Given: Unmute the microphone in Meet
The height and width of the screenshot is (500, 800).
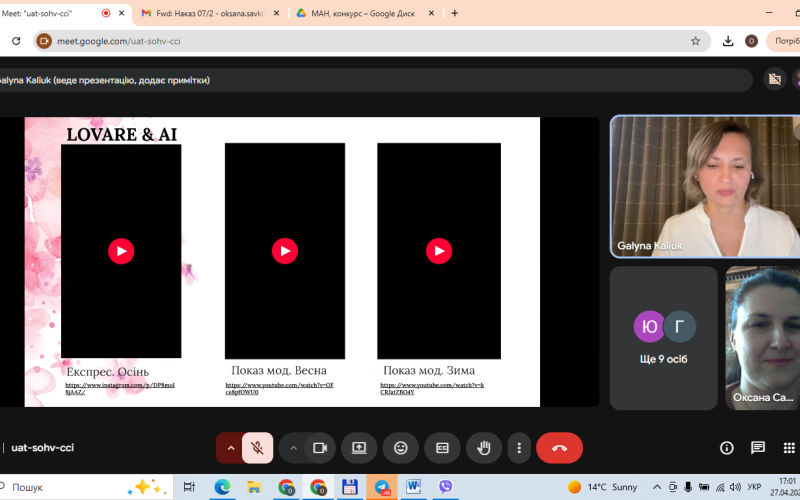Looking at the screenshot, I should pyautogui.click(x=257, y=448).
